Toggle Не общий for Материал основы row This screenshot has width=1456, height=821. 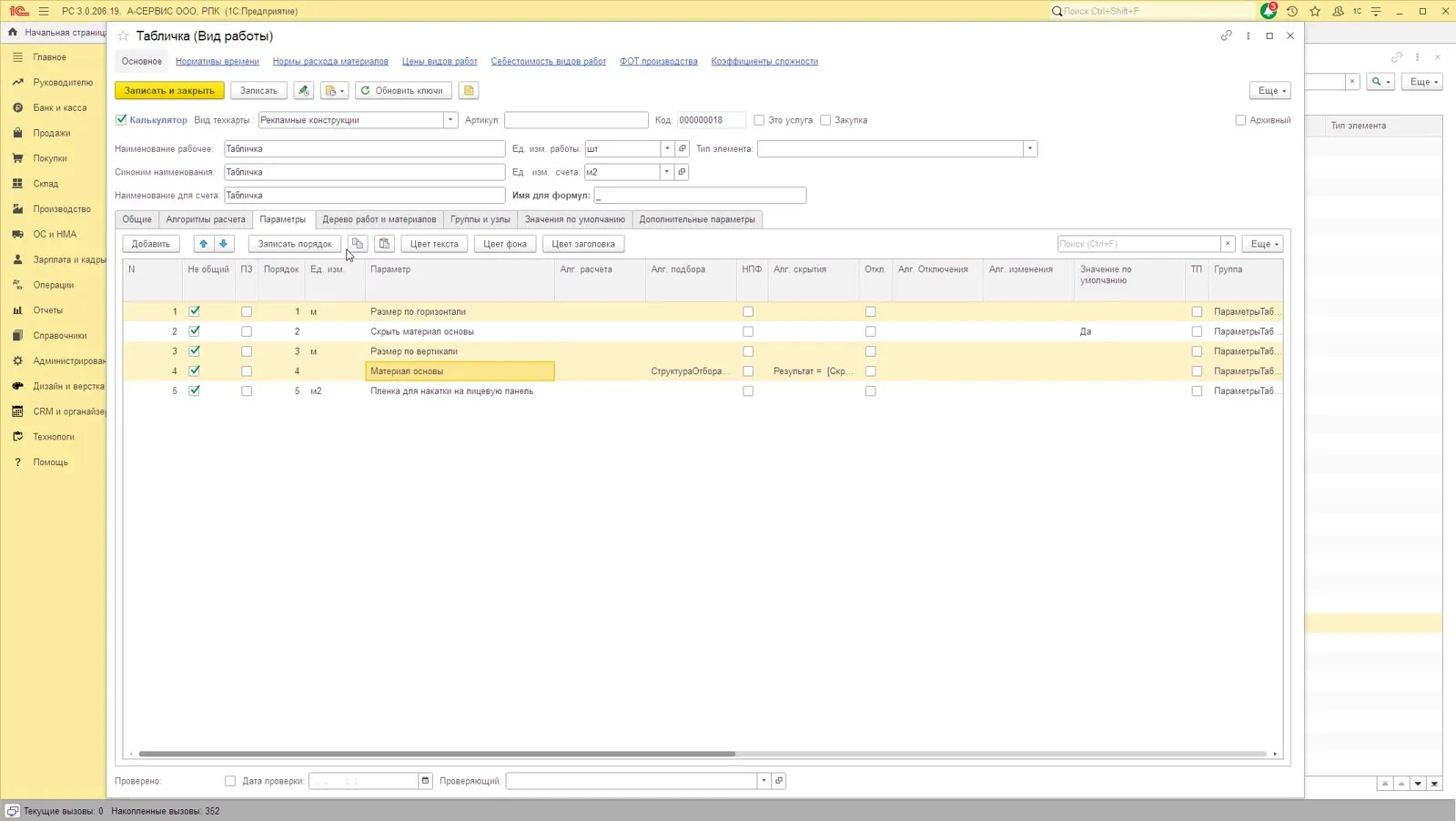pos(194,370)
